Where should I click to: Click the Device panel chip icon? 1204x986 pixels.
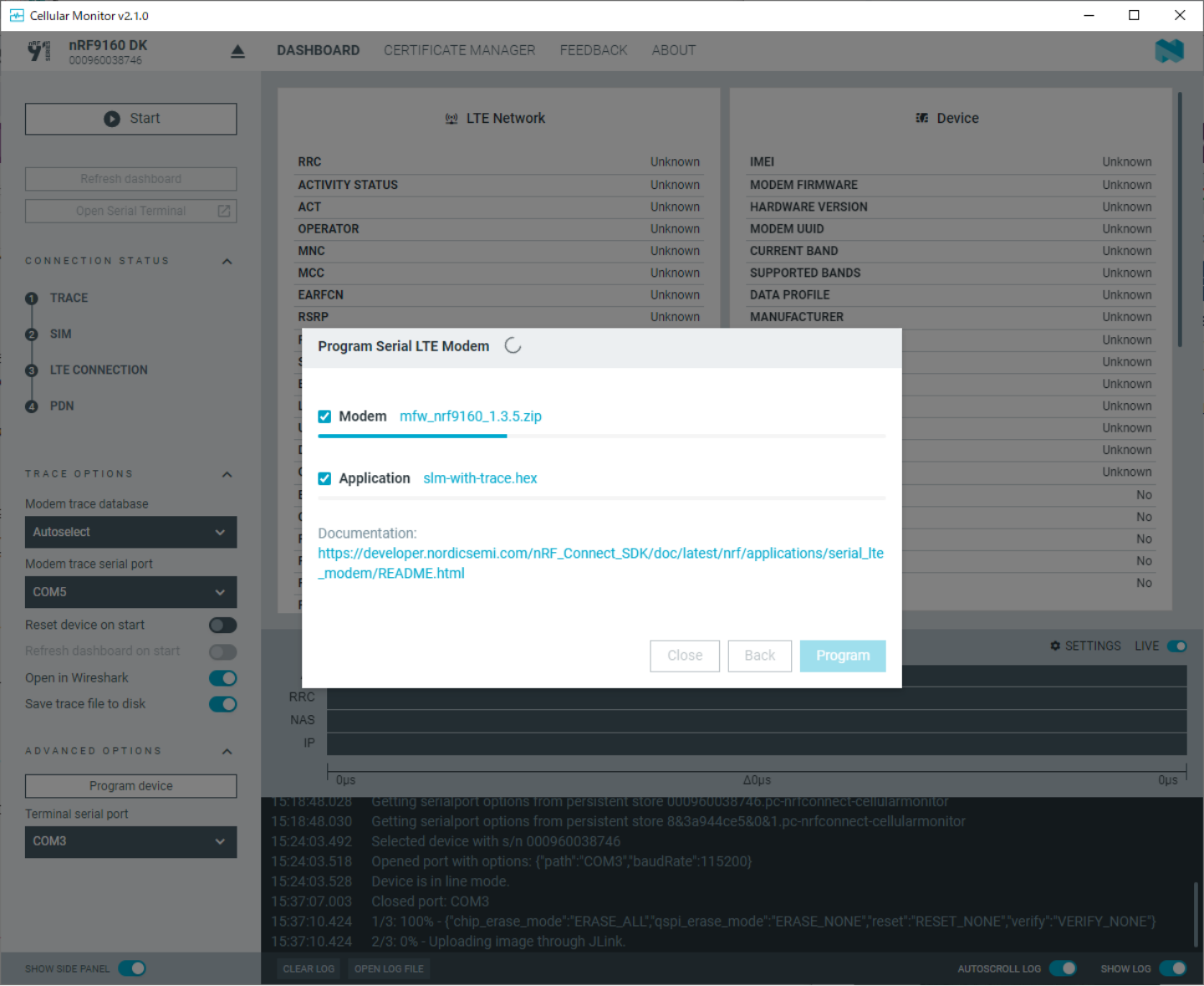tap(921, 119)
